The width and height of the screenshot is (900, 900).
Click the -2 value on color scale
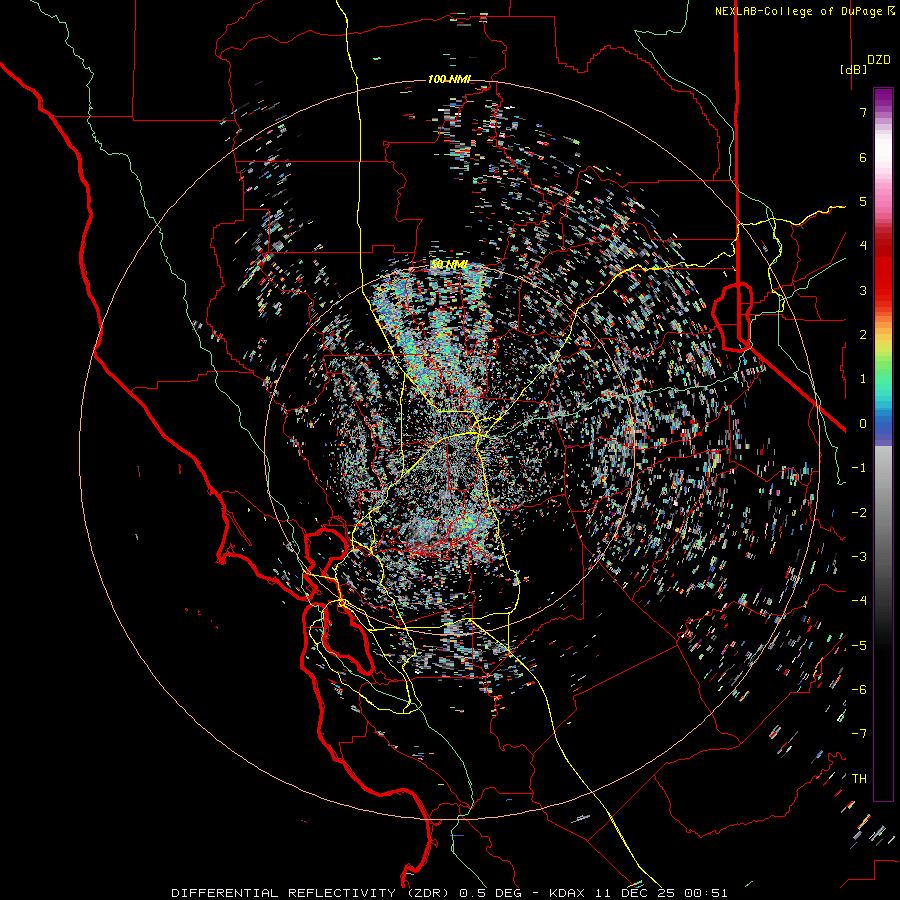tap(859, 512)
